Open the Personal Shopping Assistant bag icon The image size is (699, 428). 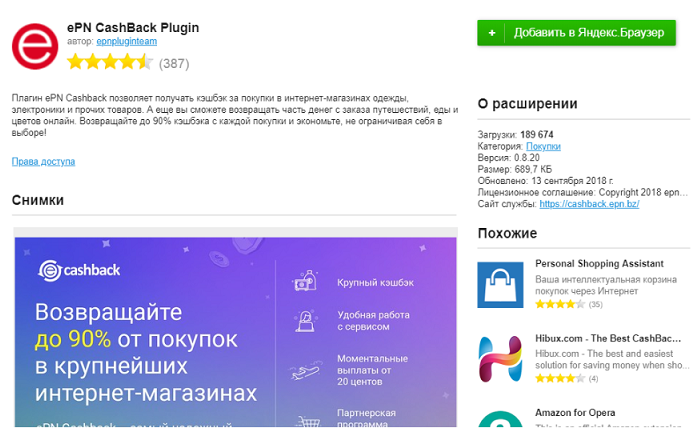click(x=500, y=285)
